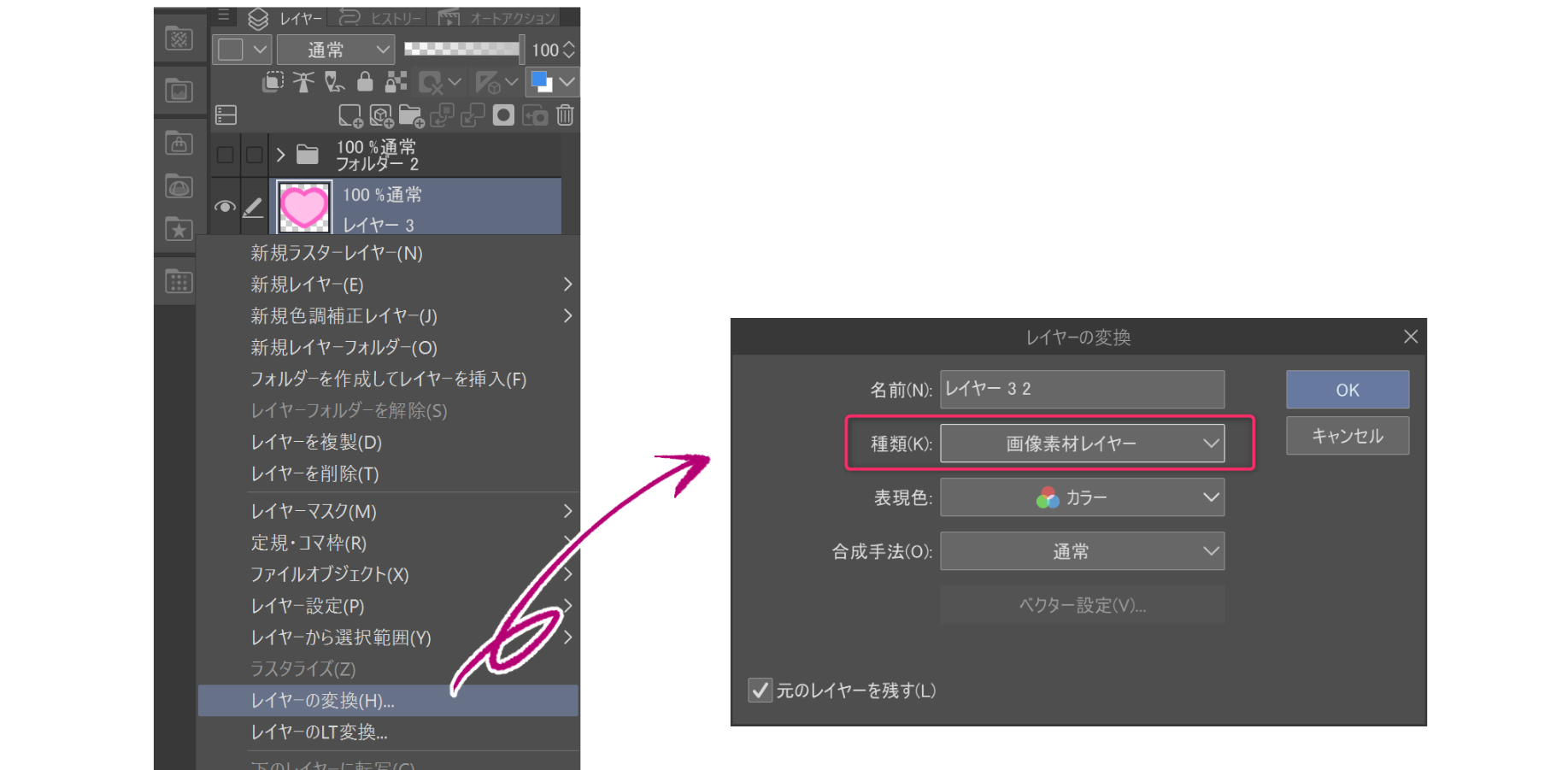
Task: Set as Reference Layer lighthouse icon
Action: point(303,82)
